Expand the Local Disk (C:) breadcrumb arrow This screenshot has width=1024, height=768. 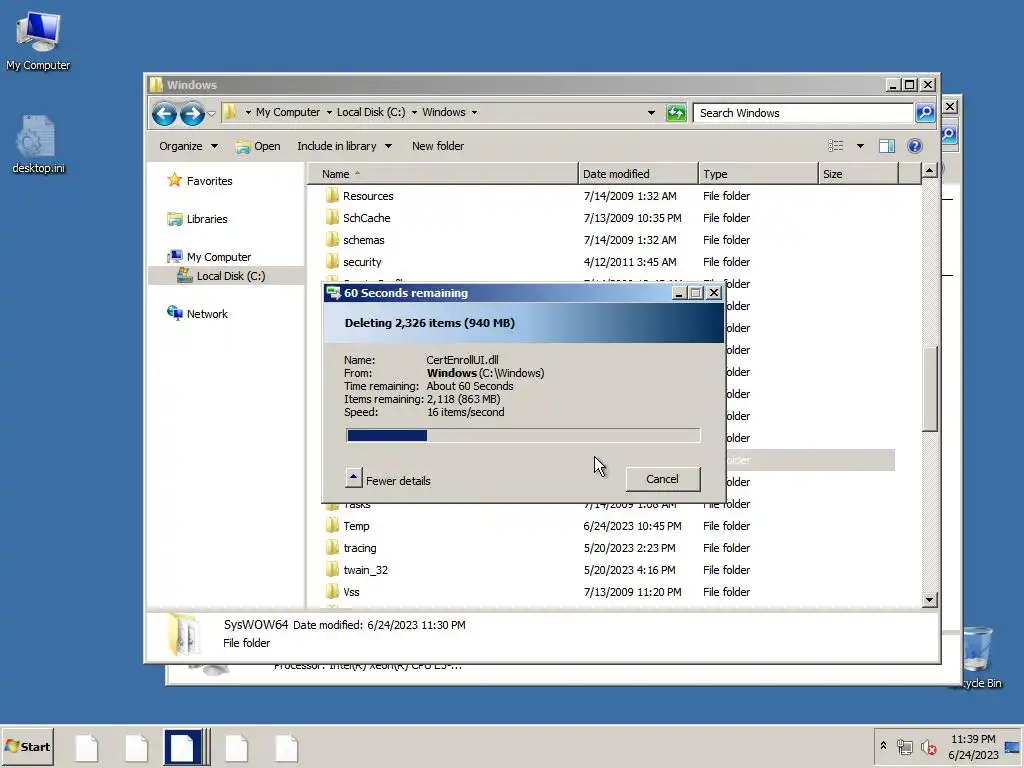[x=414, y=112]
